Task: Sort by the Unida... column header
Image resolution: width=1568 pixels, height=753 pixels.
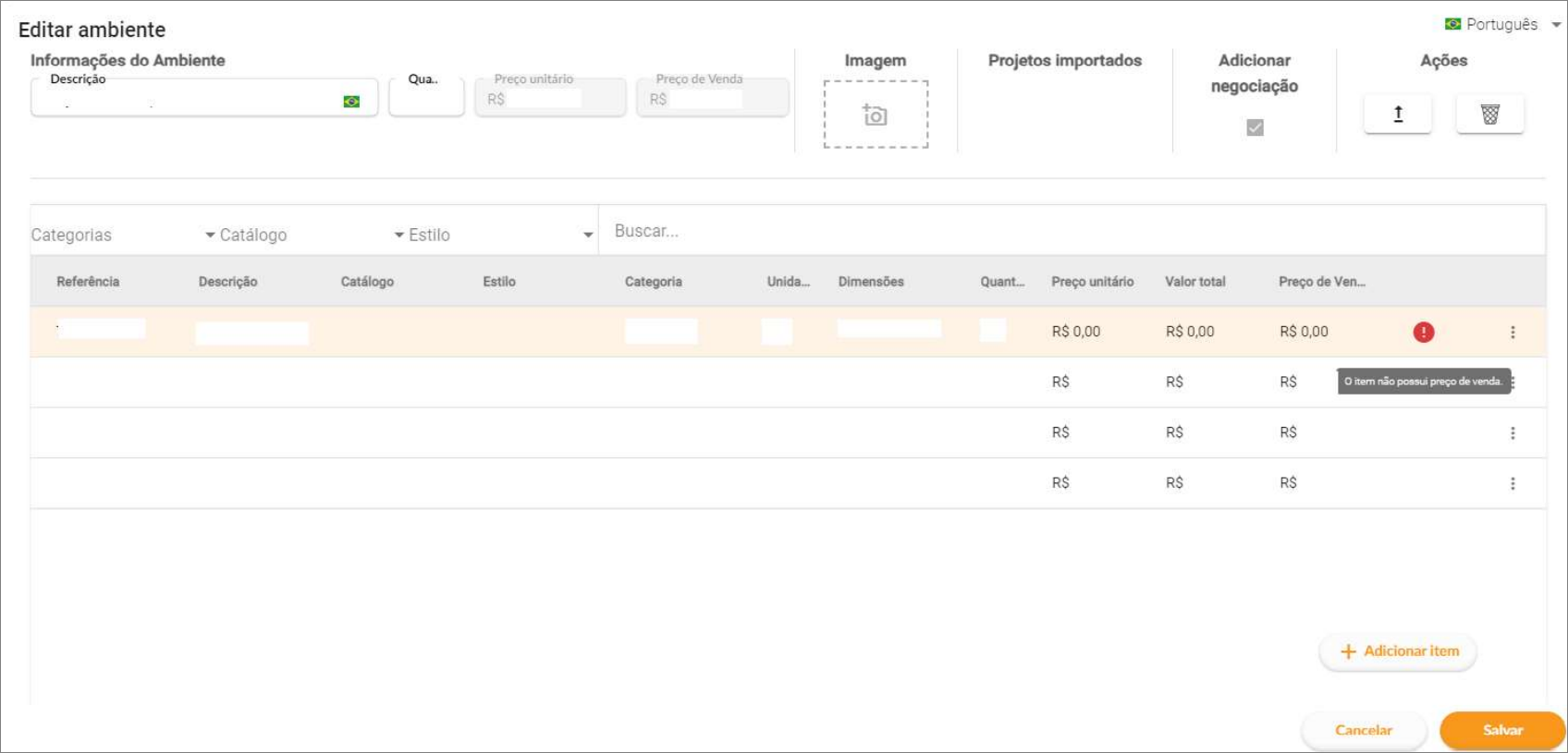Action: (x=789, y=282)
